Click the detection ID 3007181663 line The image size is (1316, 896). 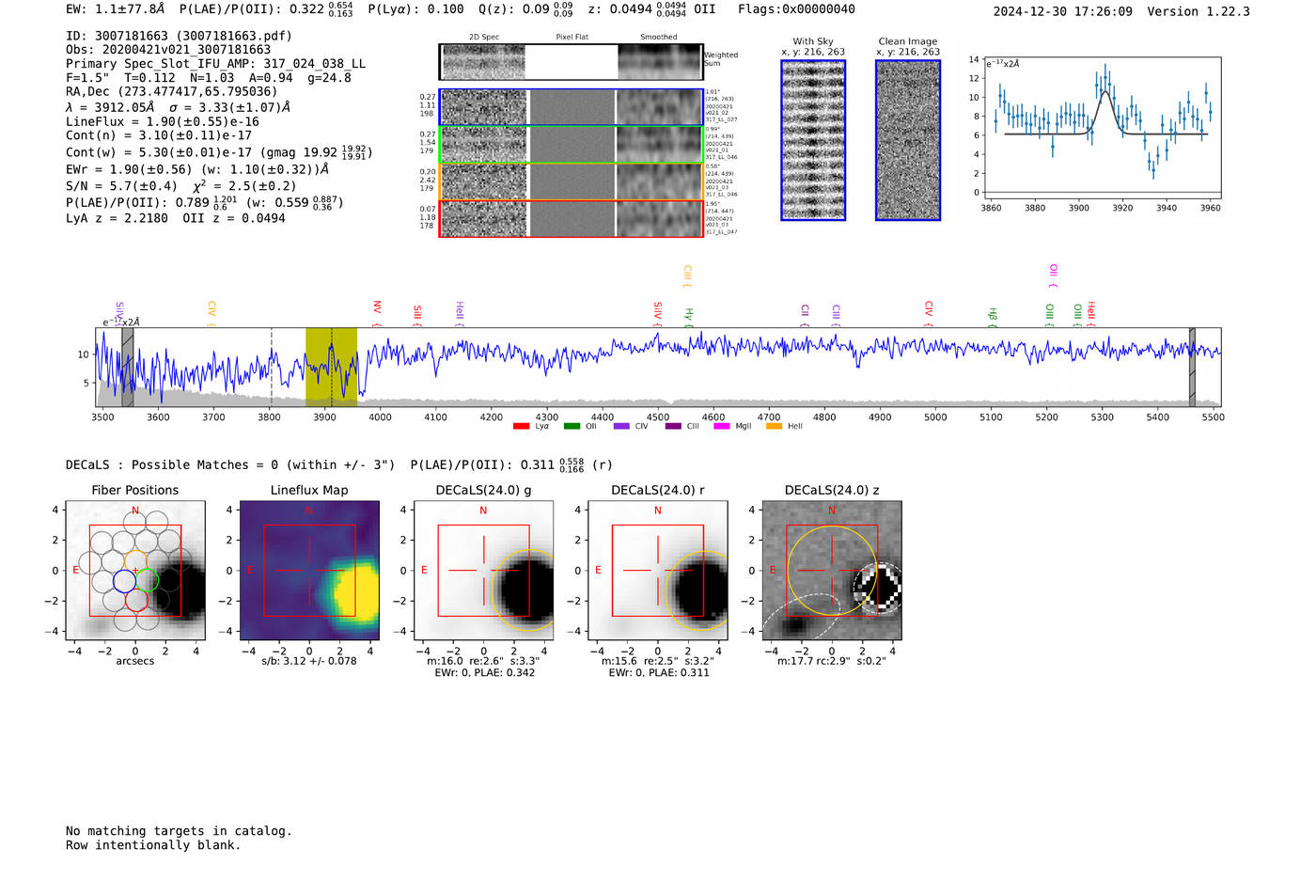pyautogui.click(x=179, y=36)
